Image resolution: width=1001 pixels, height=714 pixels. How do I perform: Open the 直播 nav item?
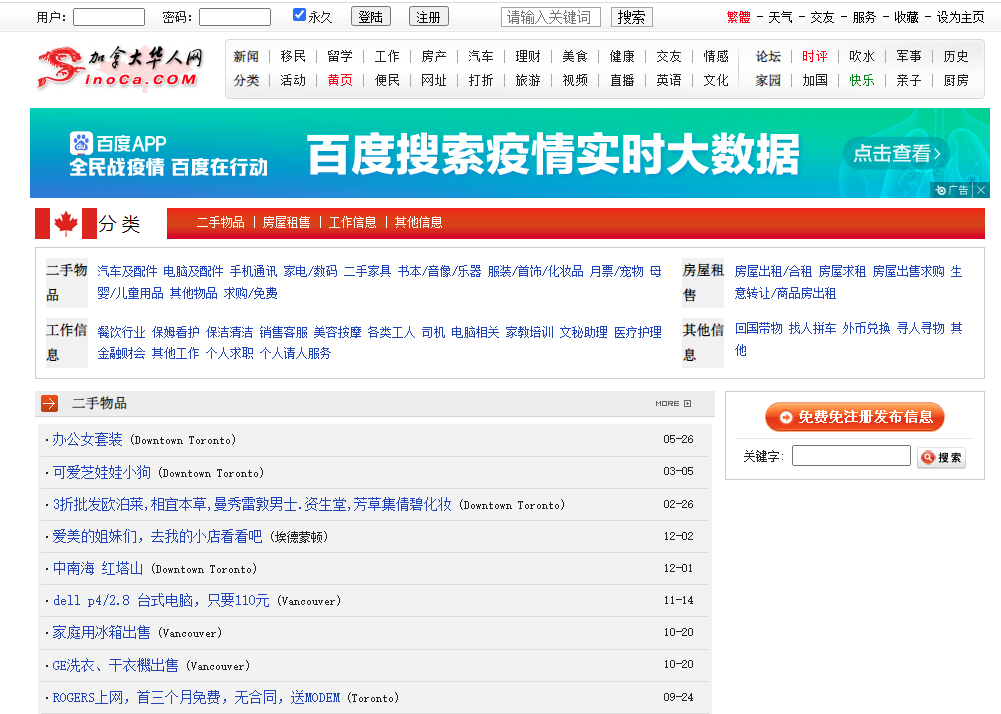pyautogui.click(x=622, y=80)
